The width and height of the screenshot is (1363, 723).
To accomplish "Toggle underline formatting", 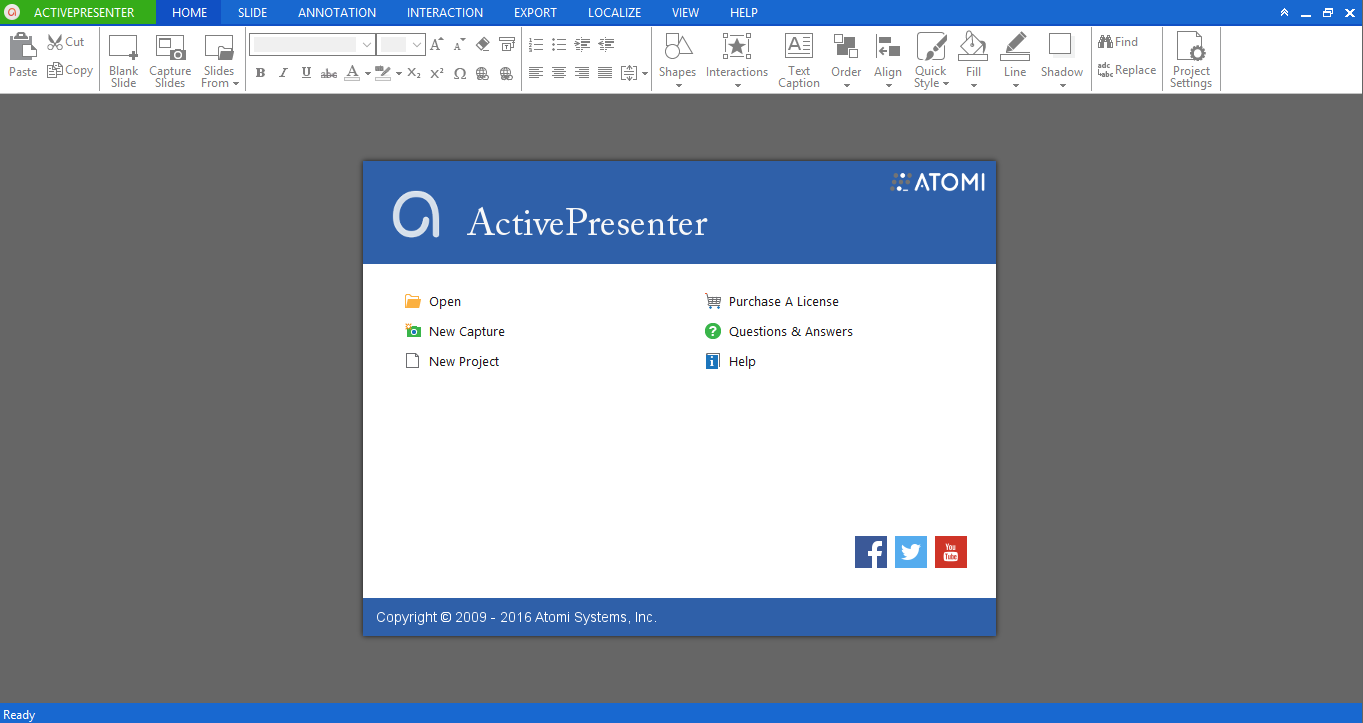I will 306,73.
